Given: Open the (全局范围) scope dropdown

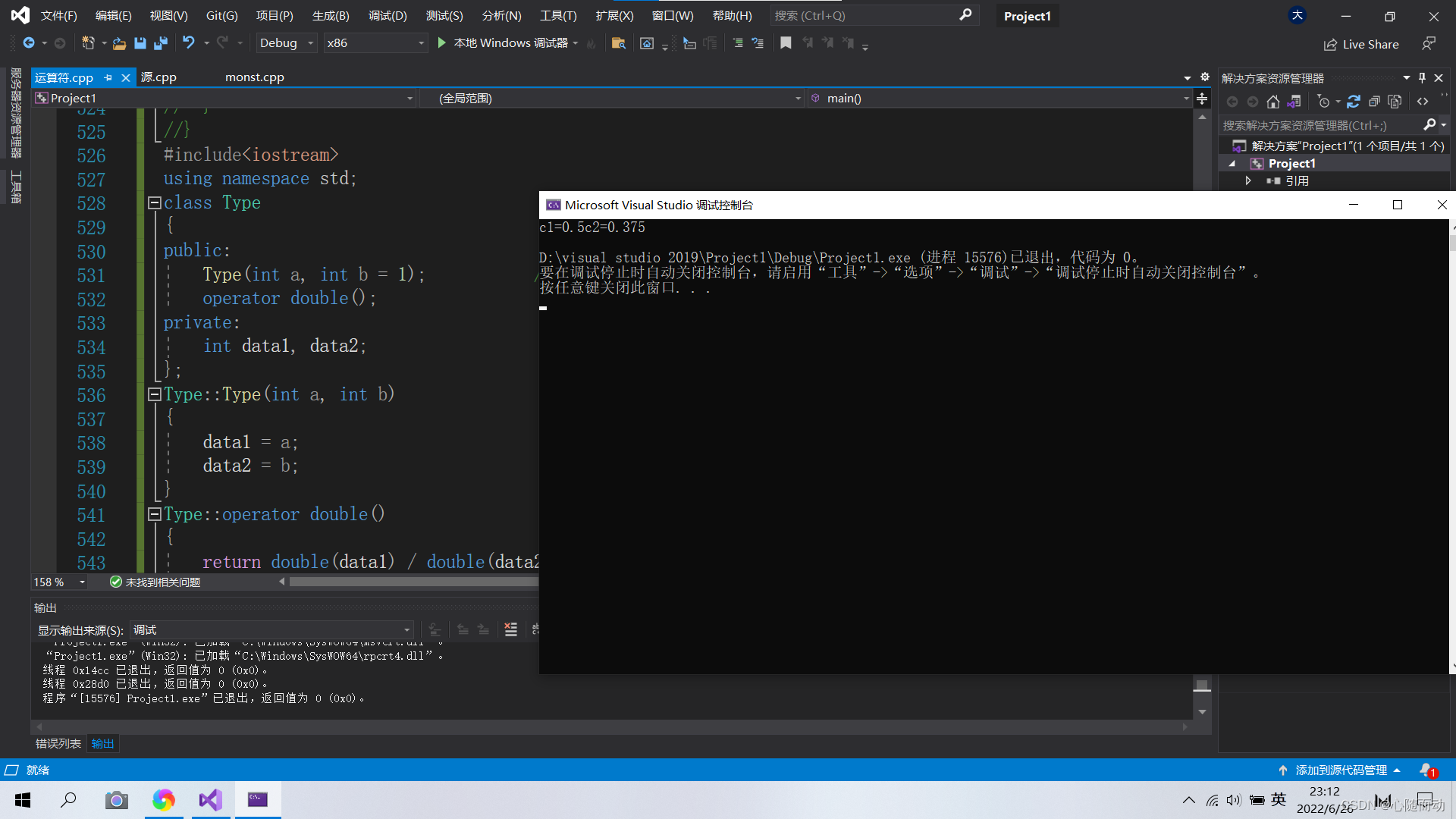Looking at the screenshot, I should [612, 98].
